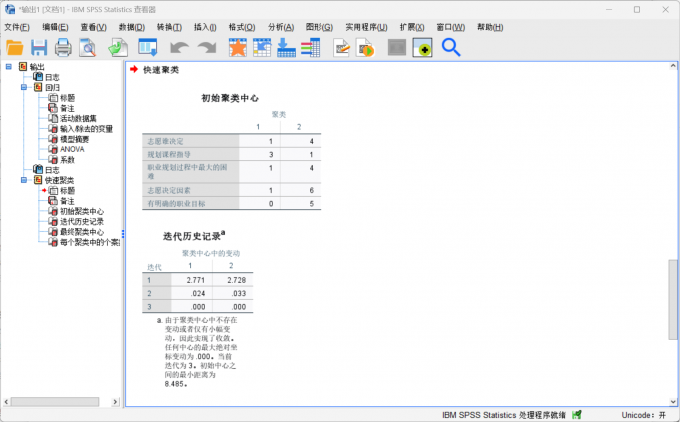Viewport: 680px width, 422px height.
Task: Open the 文件(F) menu
Action: coord(16,26)
